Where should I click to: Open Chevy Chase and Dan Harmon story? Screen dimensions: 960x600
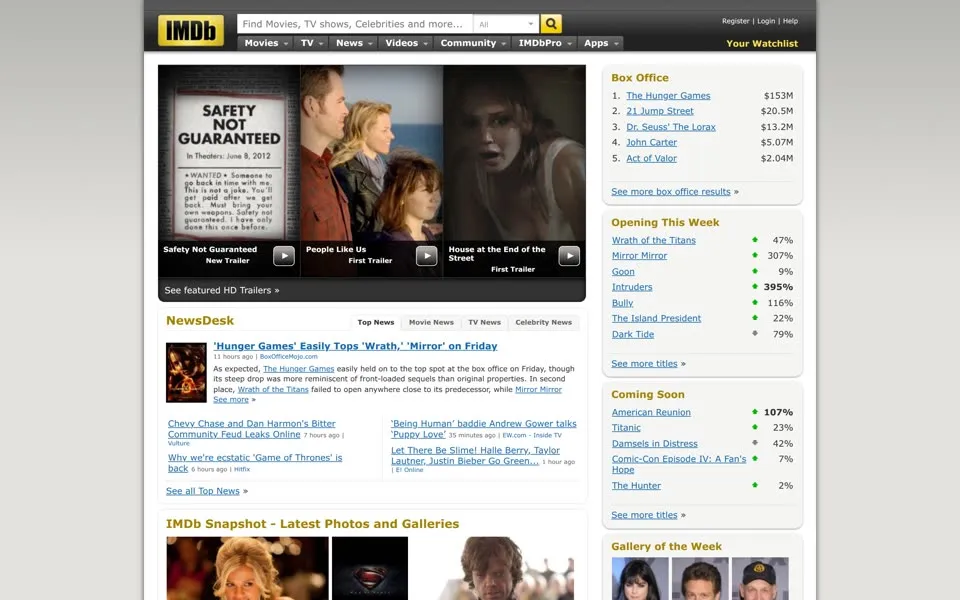252,429
